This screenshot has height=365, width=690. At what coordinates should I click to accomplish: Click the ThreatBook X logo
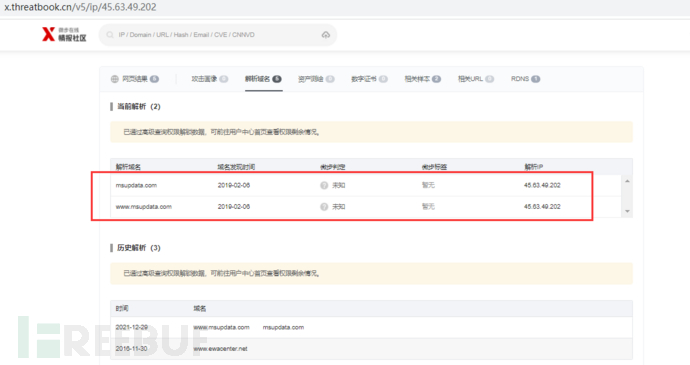64,34
